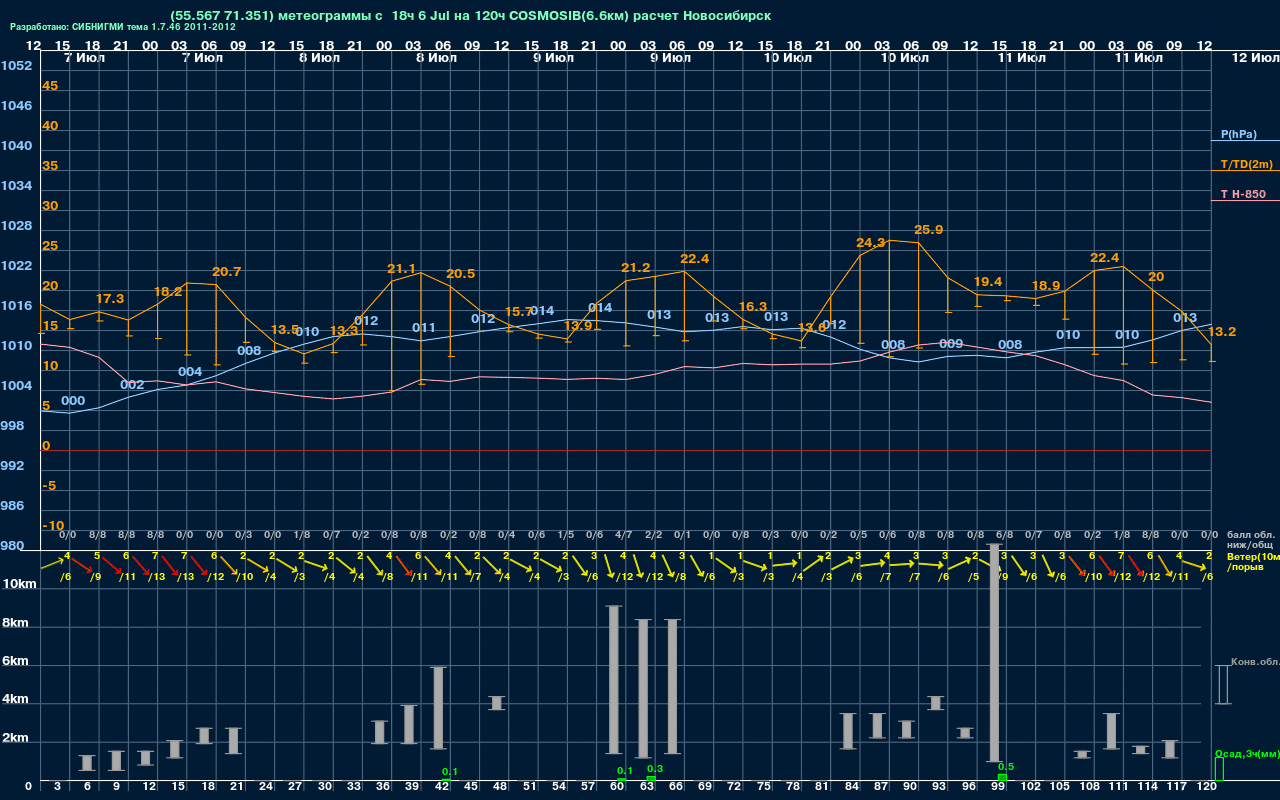Click the peak temperature value 25.9

pos(928,230)
